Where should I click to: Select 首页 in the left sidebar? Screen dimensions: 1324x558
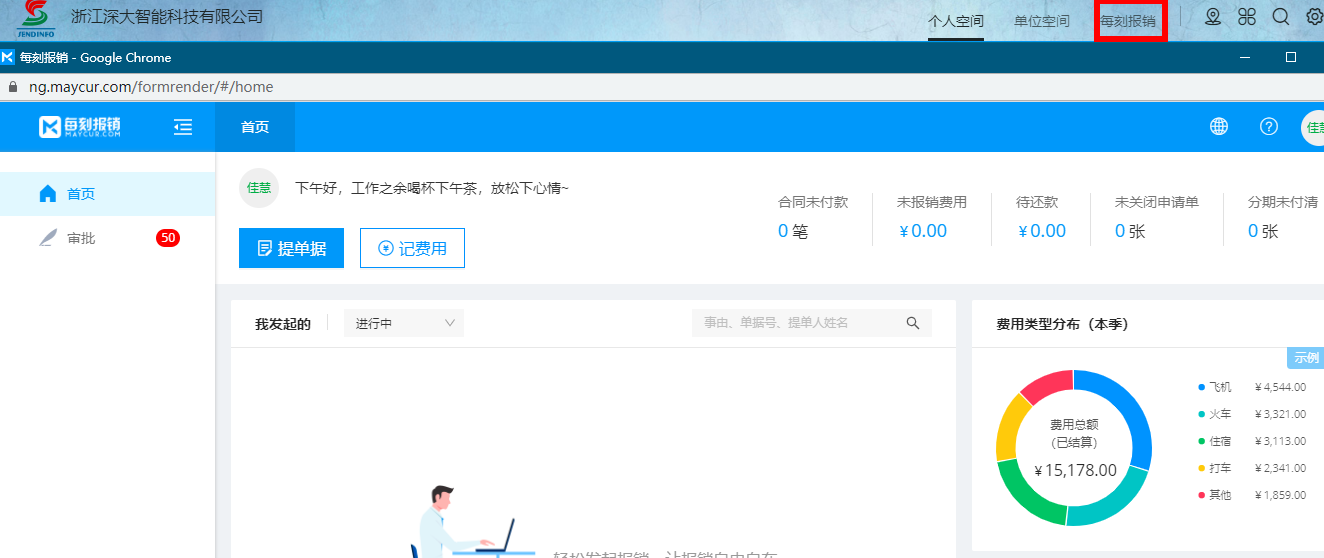tap(81, 194)
